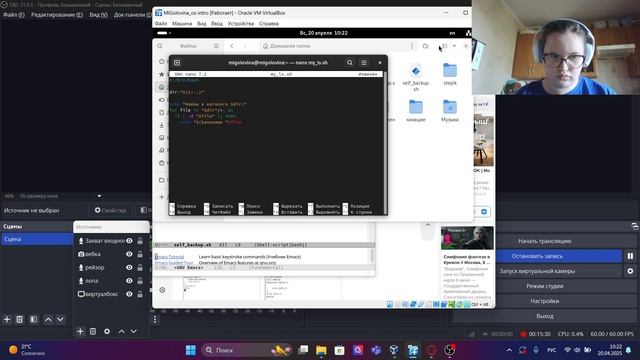Open the terminal hamburger menu
Viewport: 640px width, 360px height.
364,62
